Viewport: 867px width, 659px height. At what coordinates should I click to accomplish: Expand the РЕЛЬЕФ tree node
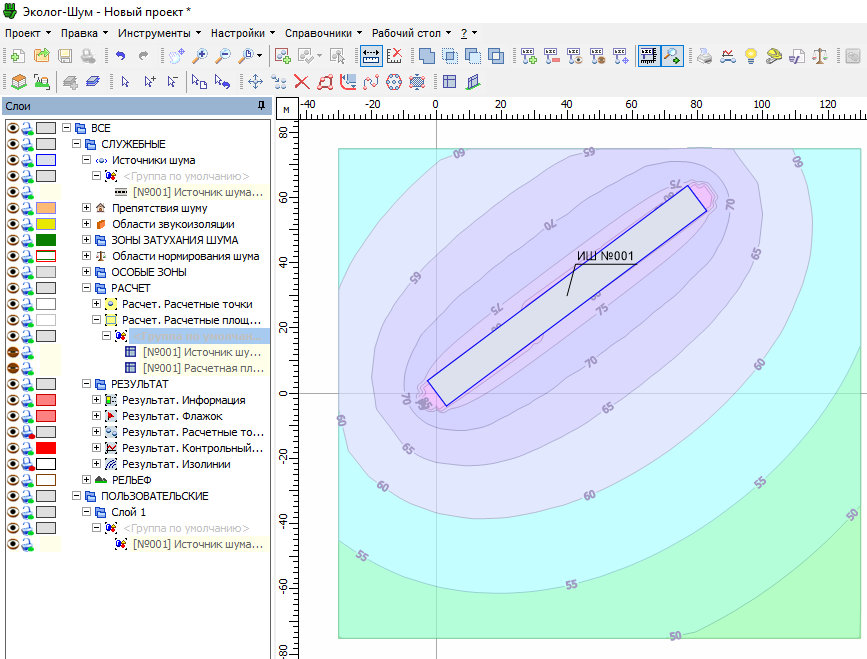[87, 480]
